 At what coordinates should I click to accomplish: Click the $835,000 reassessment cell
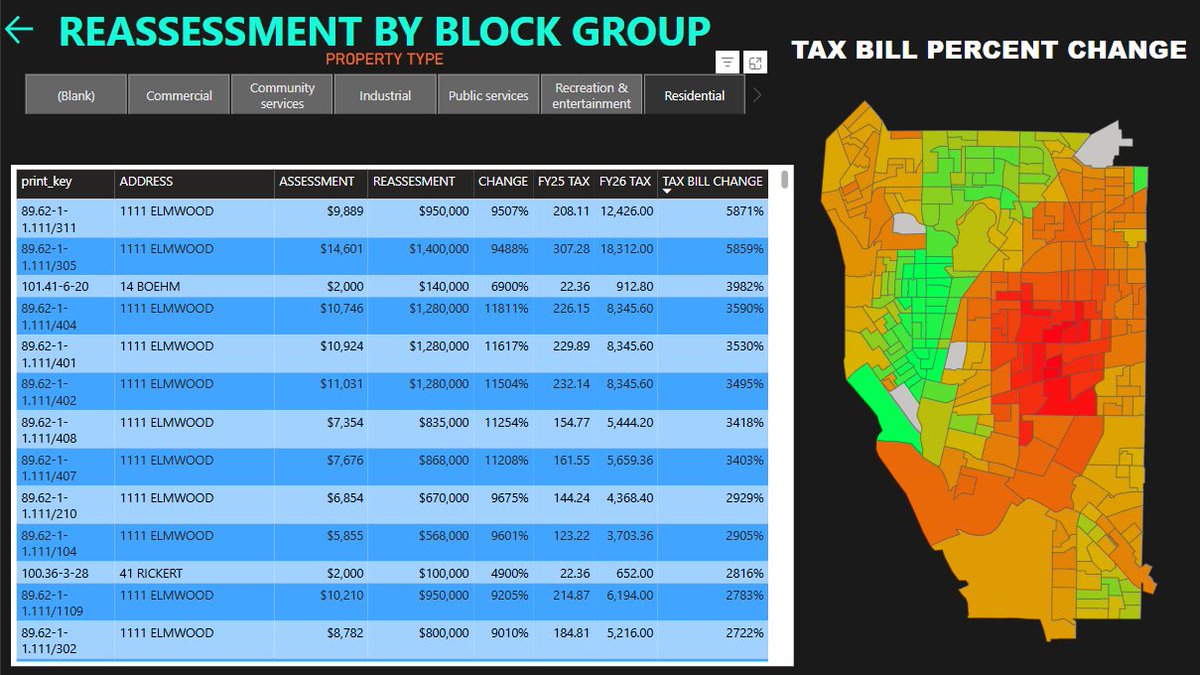444,423
